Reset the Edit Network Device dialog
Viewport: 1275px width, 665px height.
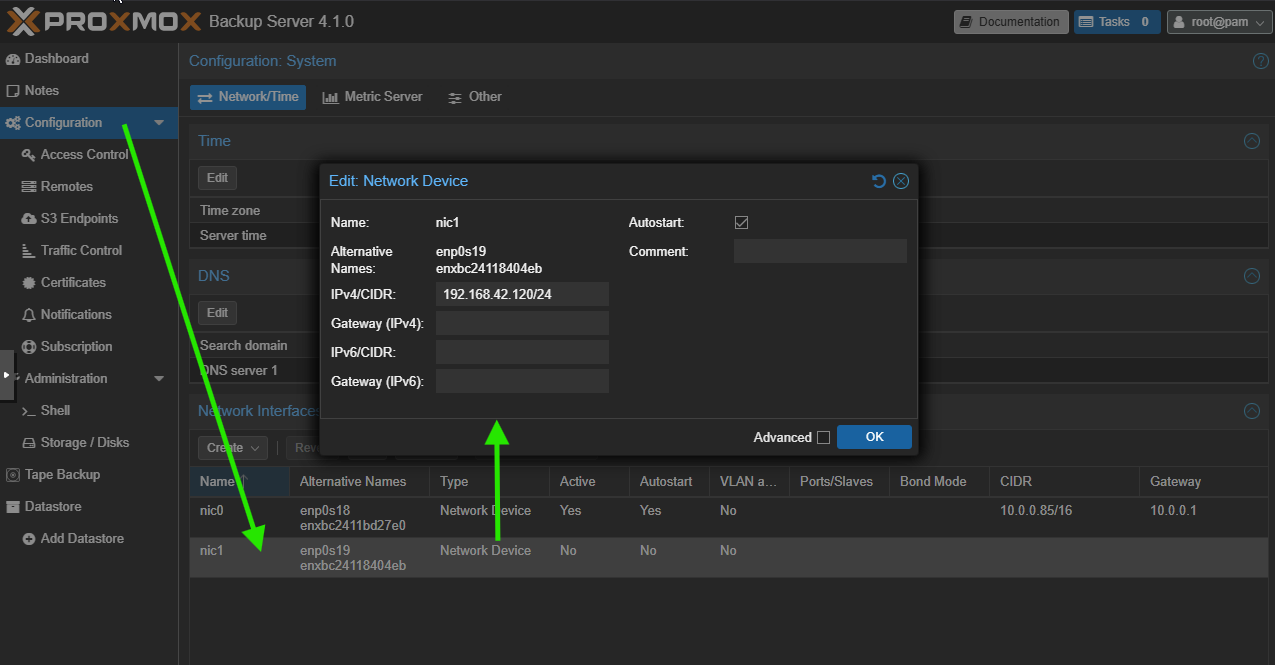click(879, 181)
